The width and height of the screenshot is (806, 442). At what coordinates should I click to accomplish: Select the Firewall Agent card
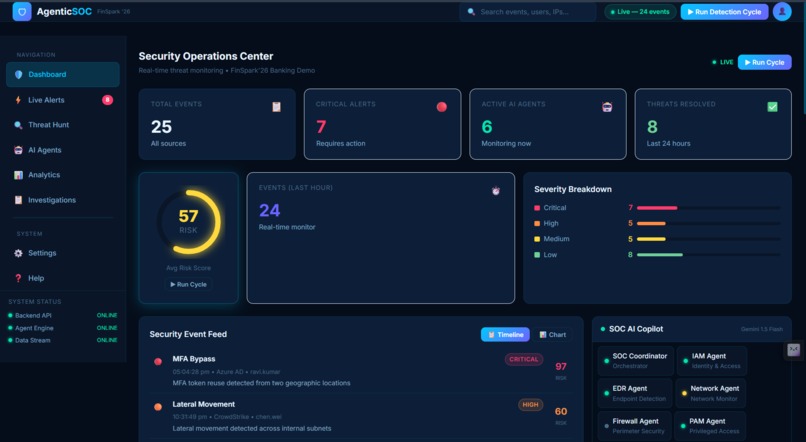[x=635, y=426]
